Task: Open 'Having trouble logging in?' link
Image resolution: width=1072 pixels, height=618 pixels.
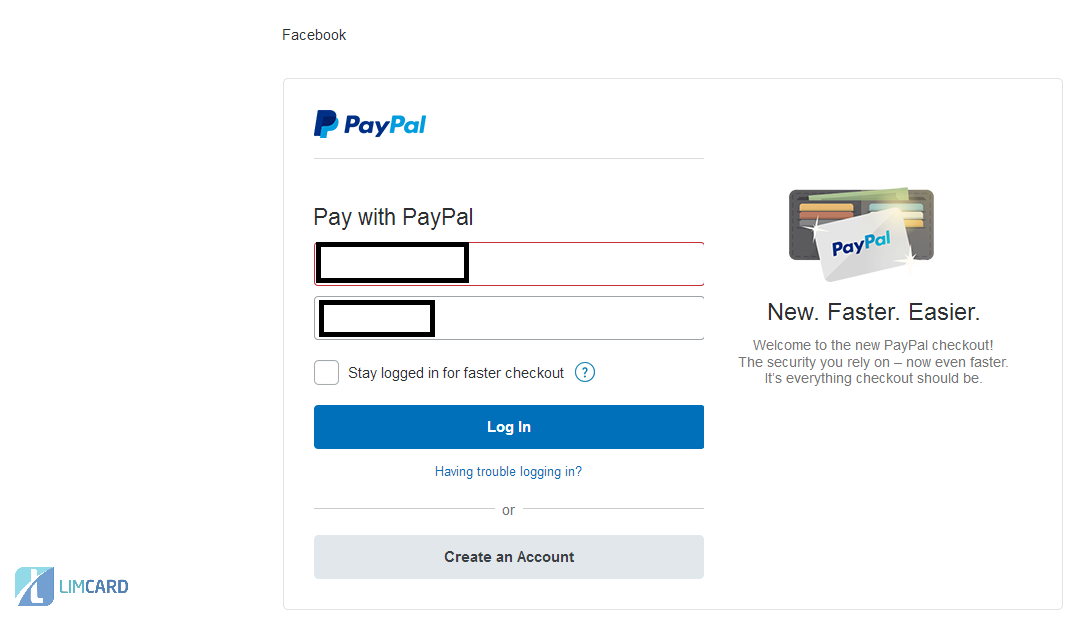Action: click(x=508, y=471)
